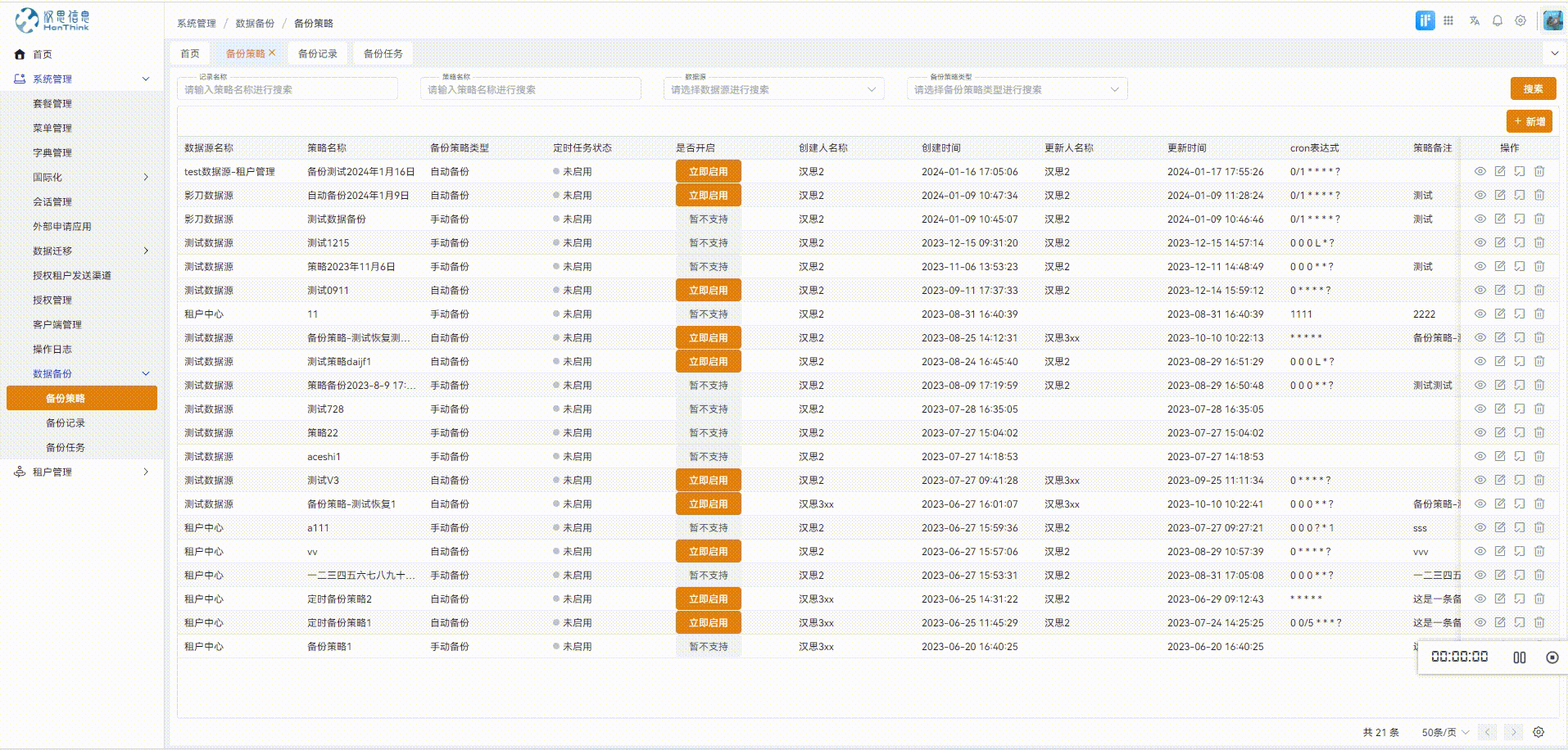This screenshot has height=750, width=1568.
Task: View details via eye icon for aceshi1
Action: 1480,456
